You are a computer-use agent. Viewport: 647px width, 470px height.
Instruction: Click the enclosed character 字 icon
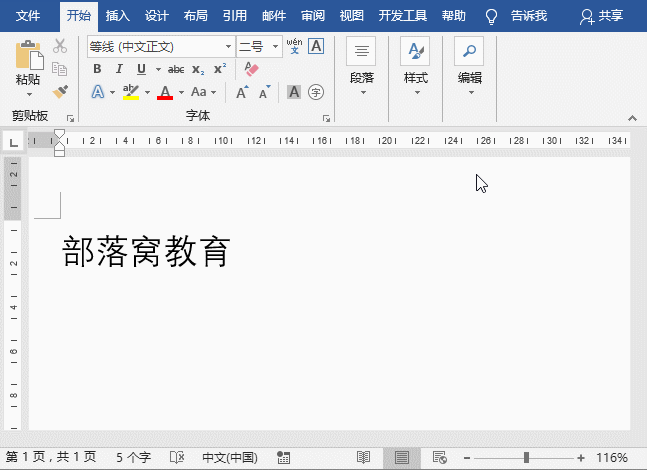tap(316, 92)
